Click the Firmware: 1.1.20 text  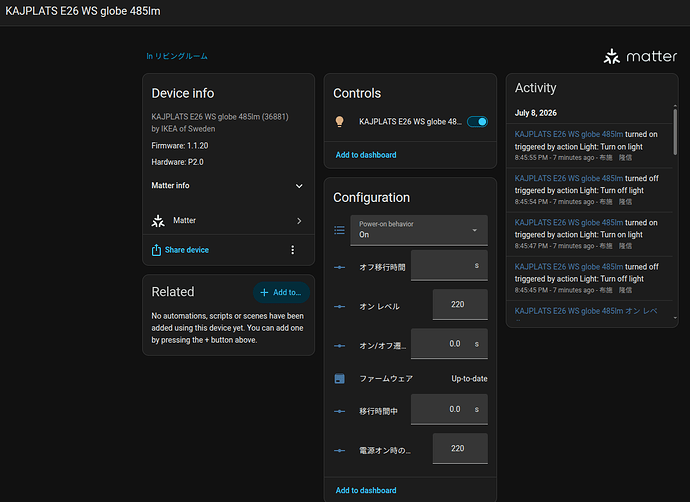180,146
